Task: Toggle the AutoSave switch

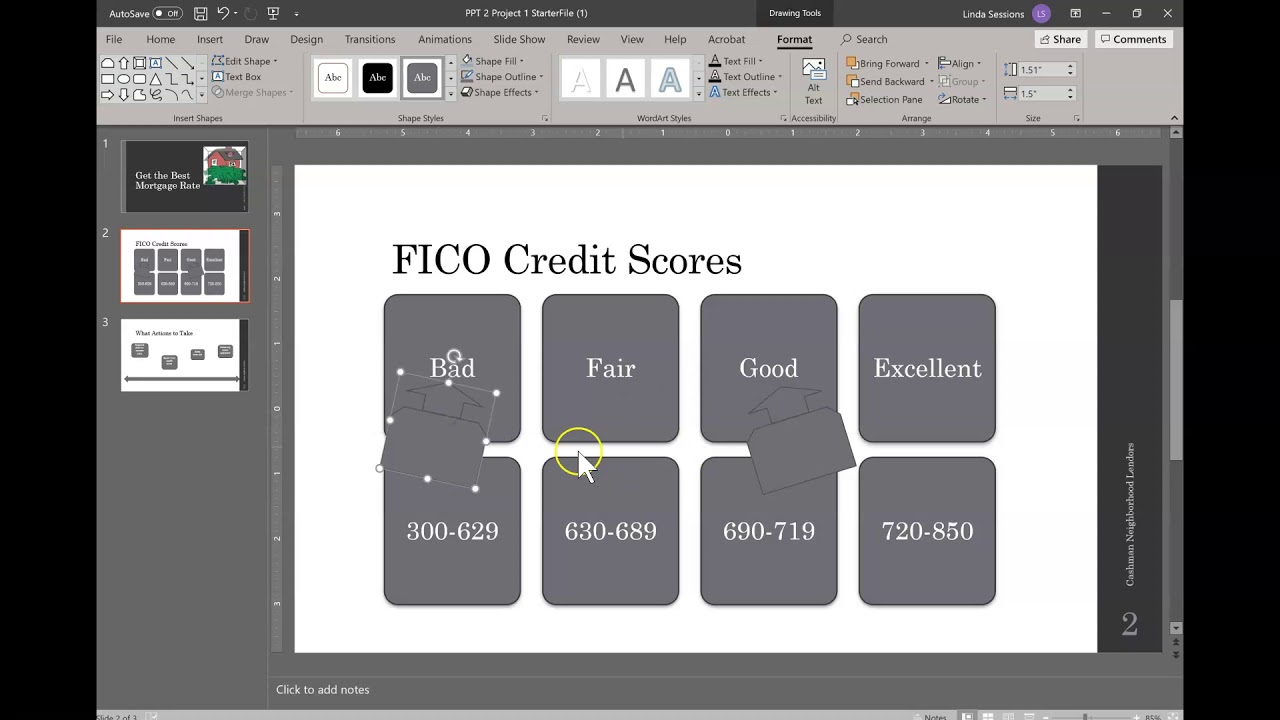Action: click(x=167, y=14)
